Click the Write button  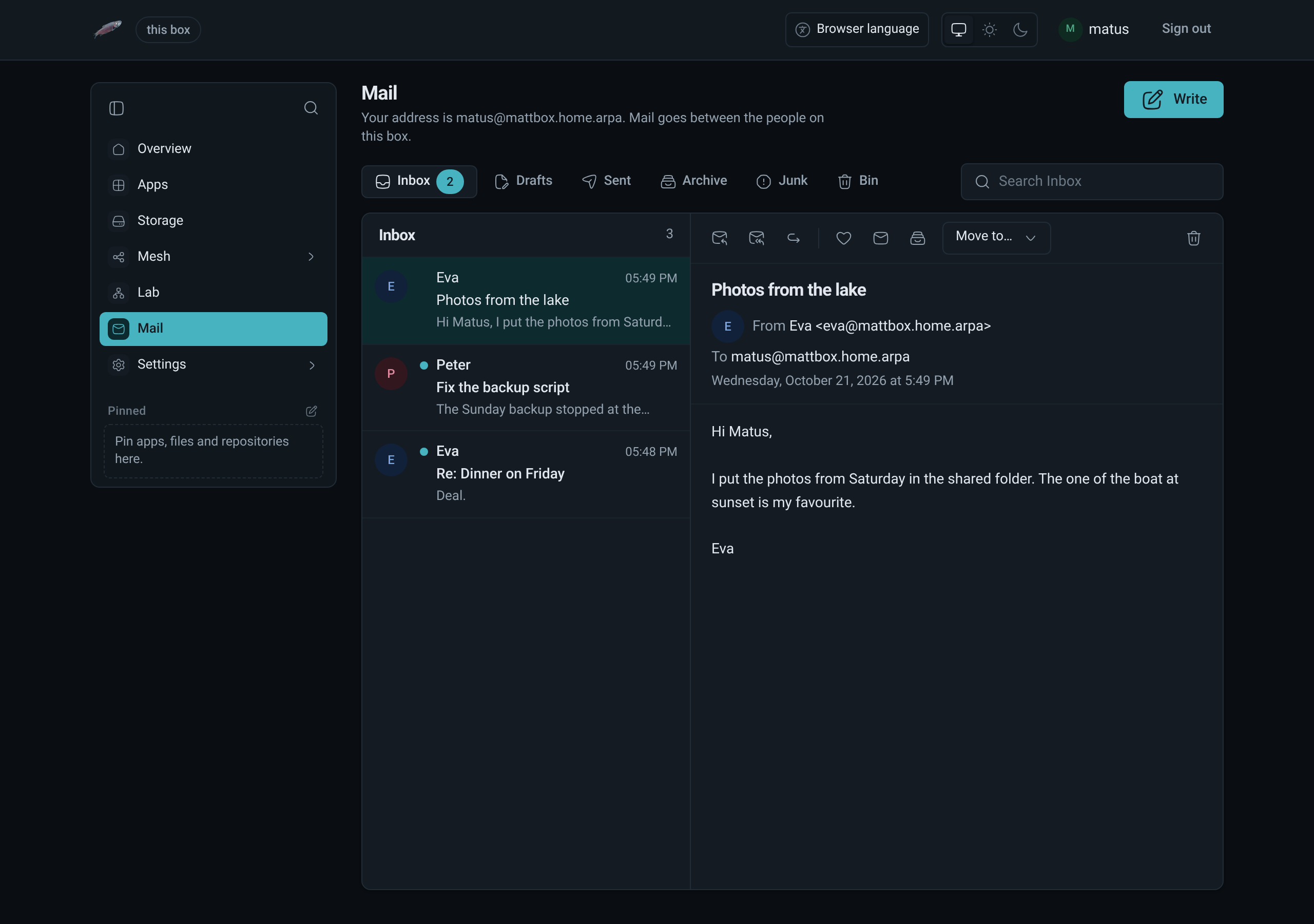tap(1173, 100)
